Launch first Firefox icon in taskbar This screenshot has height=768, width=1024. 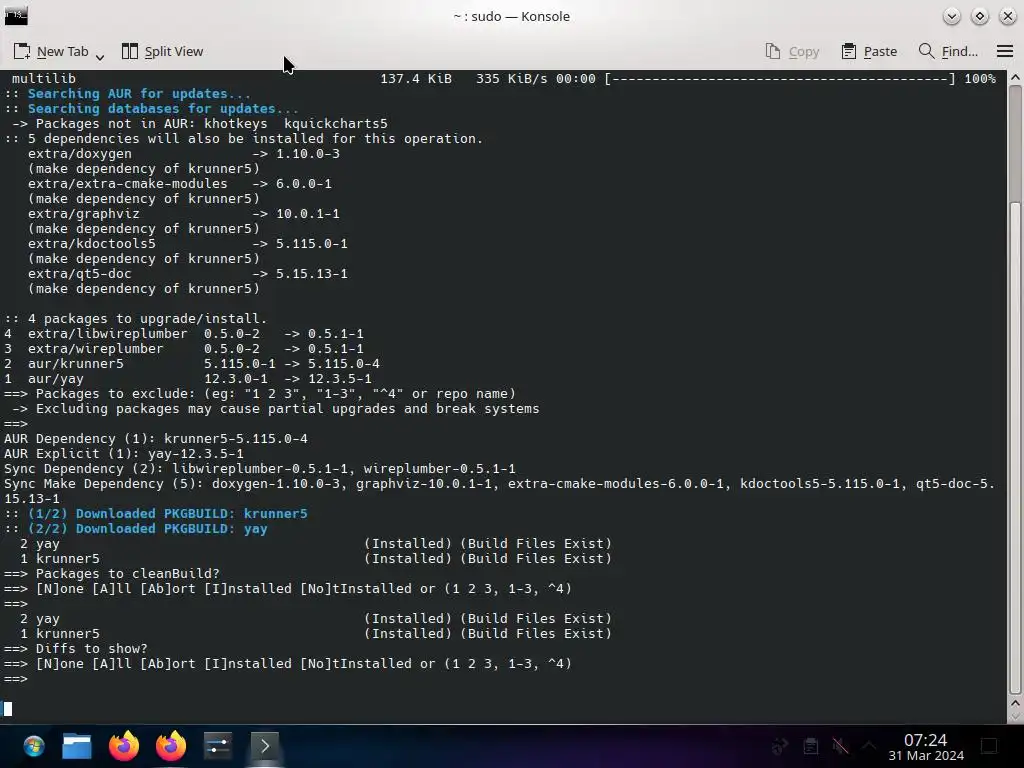pos(123,746)
